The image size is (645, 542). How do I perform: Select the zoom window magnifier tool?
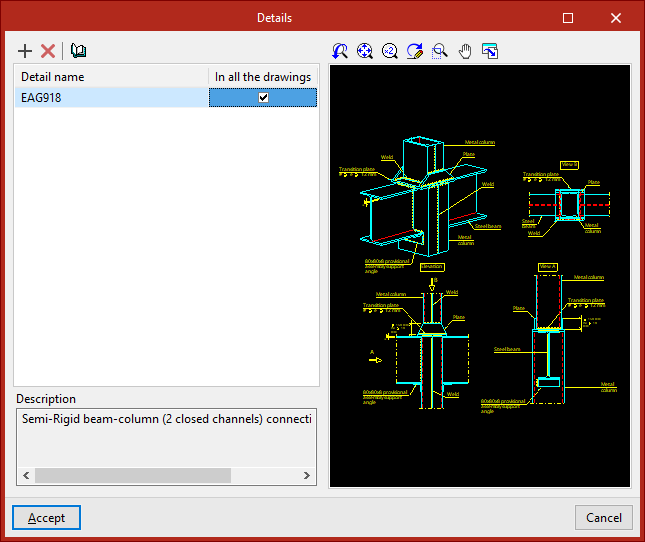(x=440, y=51)
